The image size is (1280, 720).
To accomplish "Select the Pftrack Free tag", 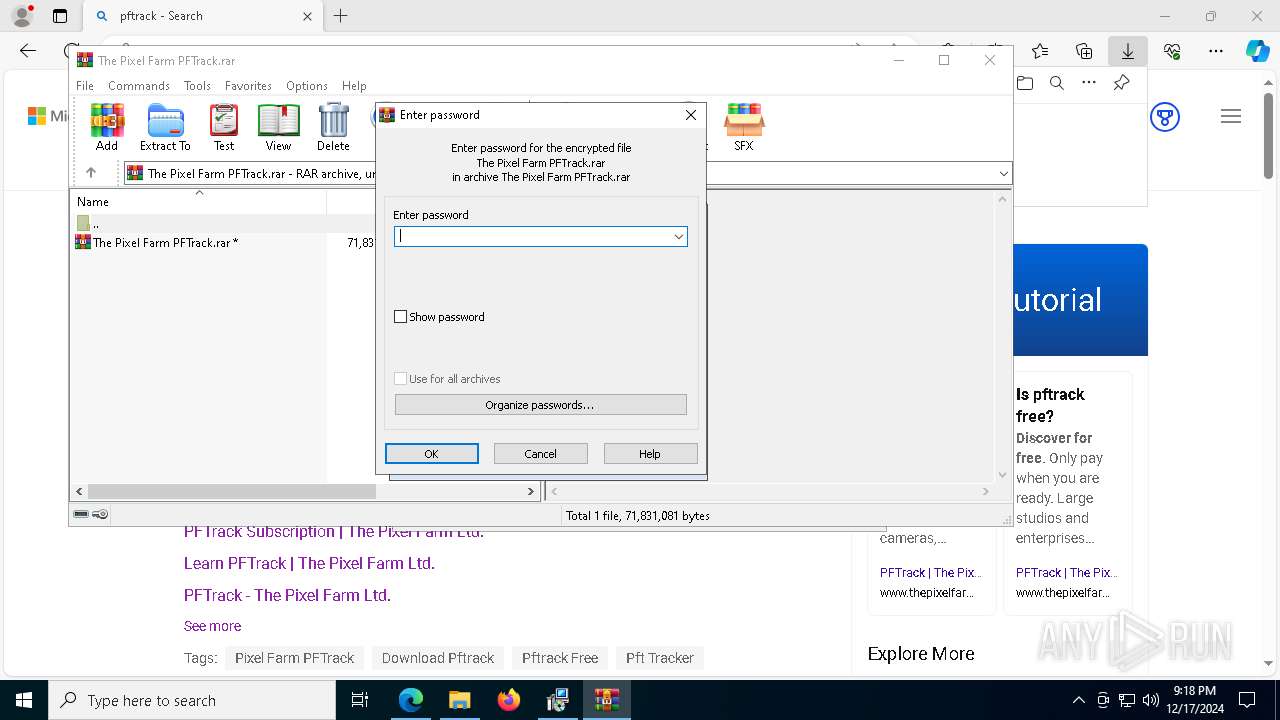I will (x=560, y=658).
